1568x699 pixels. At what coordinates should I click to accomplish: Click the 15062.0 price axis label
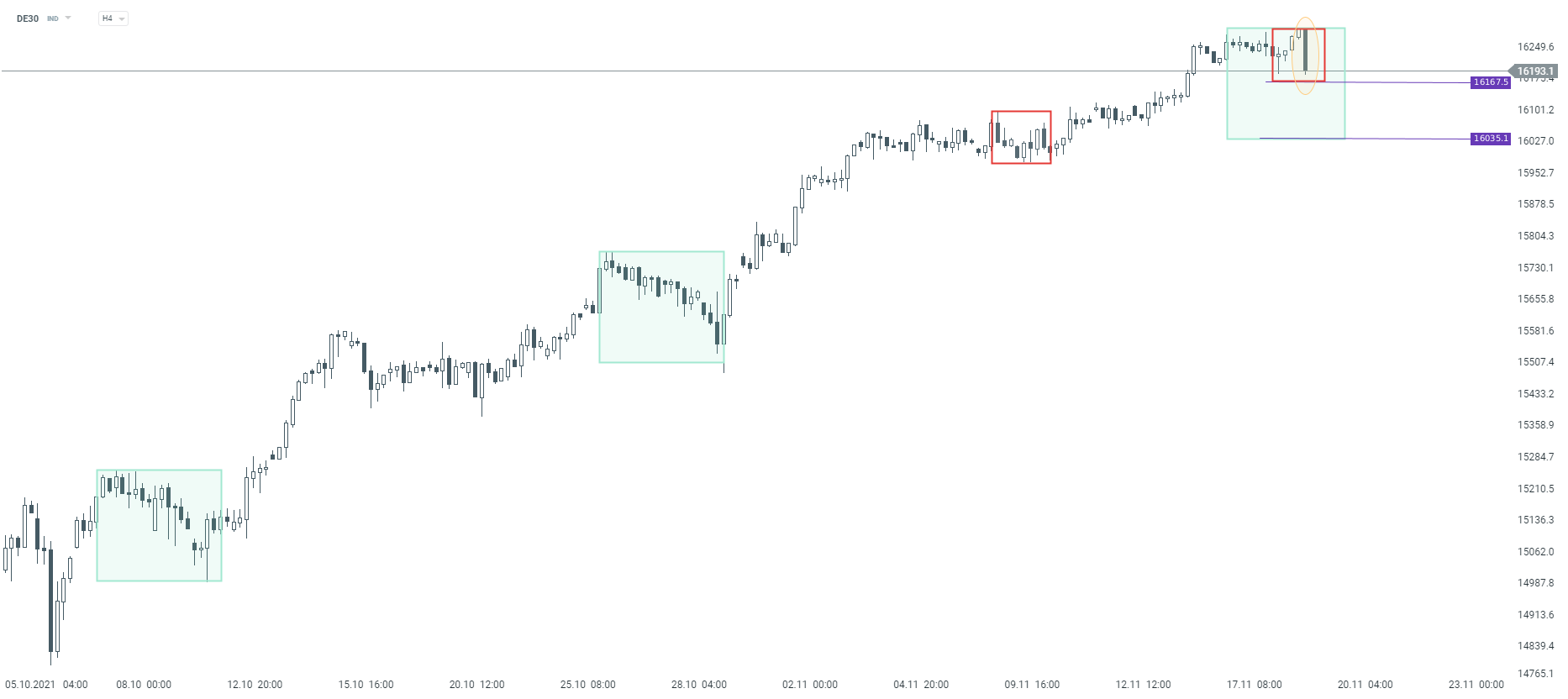[1535, 552]
